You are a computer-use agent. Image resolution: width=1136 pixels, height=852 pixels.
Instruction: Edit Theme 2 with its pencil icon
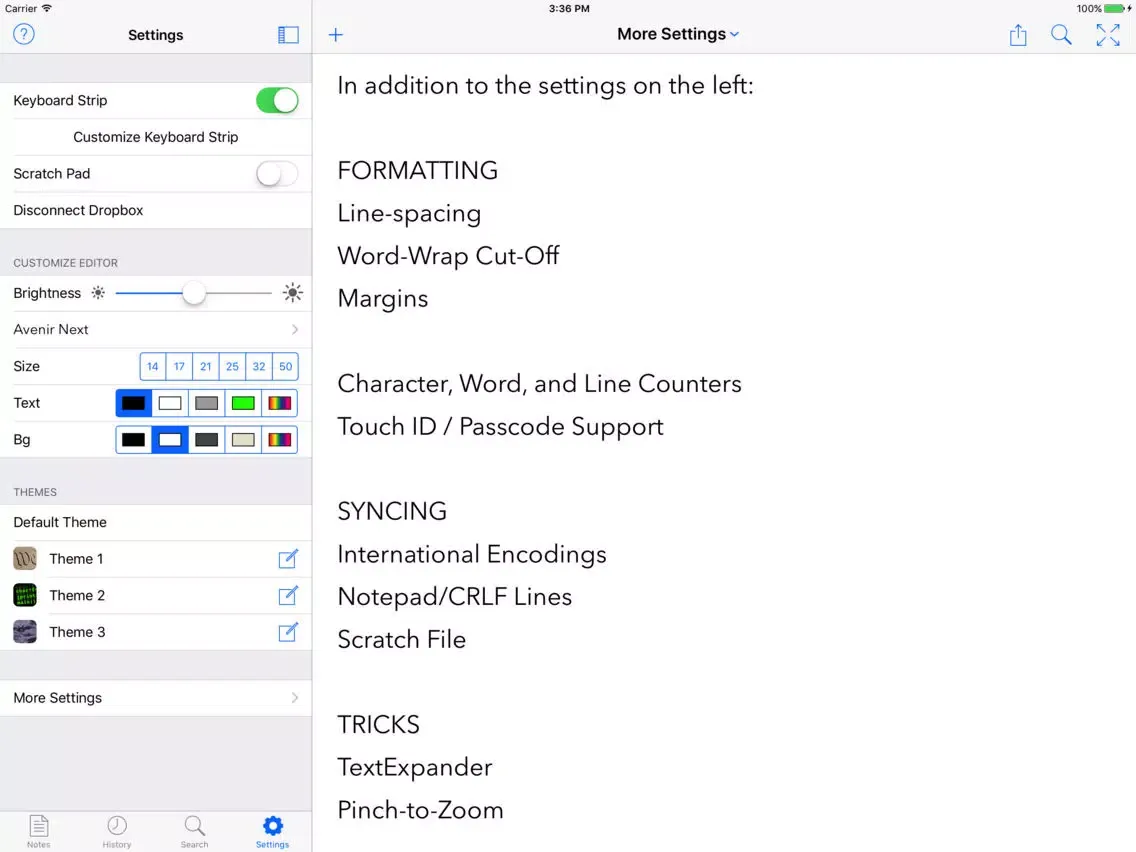(288, 596)
